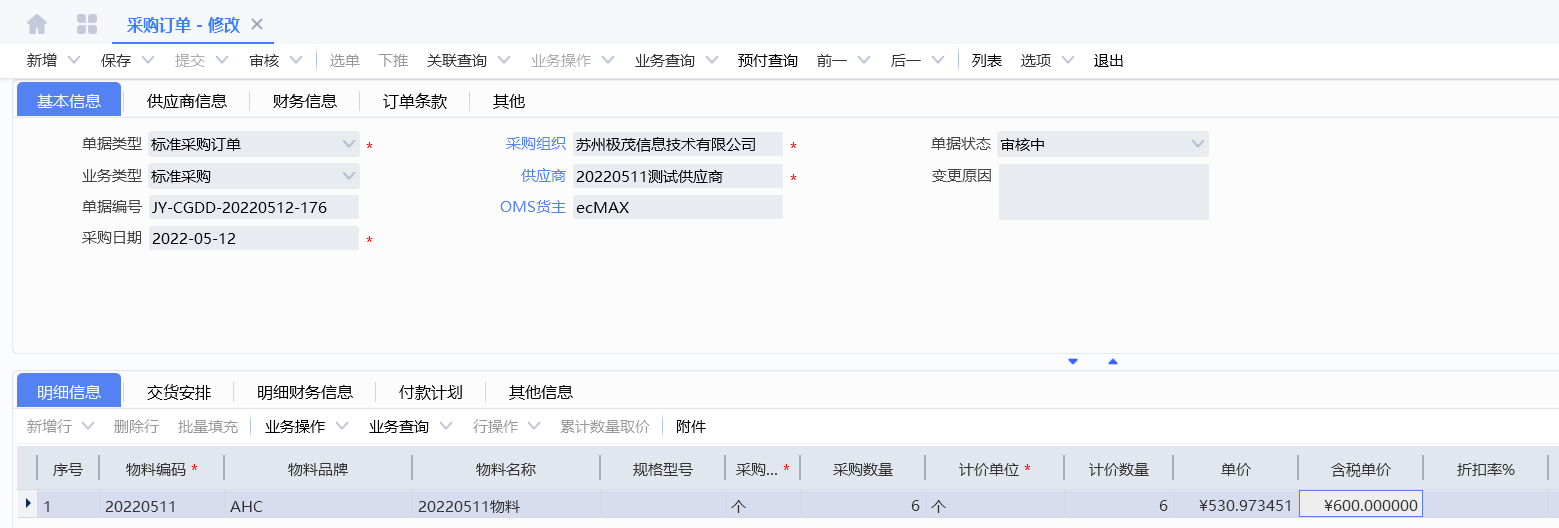1559x528 pixels.
Task: Switch to the 其他信息 tab
Action: 541,392
